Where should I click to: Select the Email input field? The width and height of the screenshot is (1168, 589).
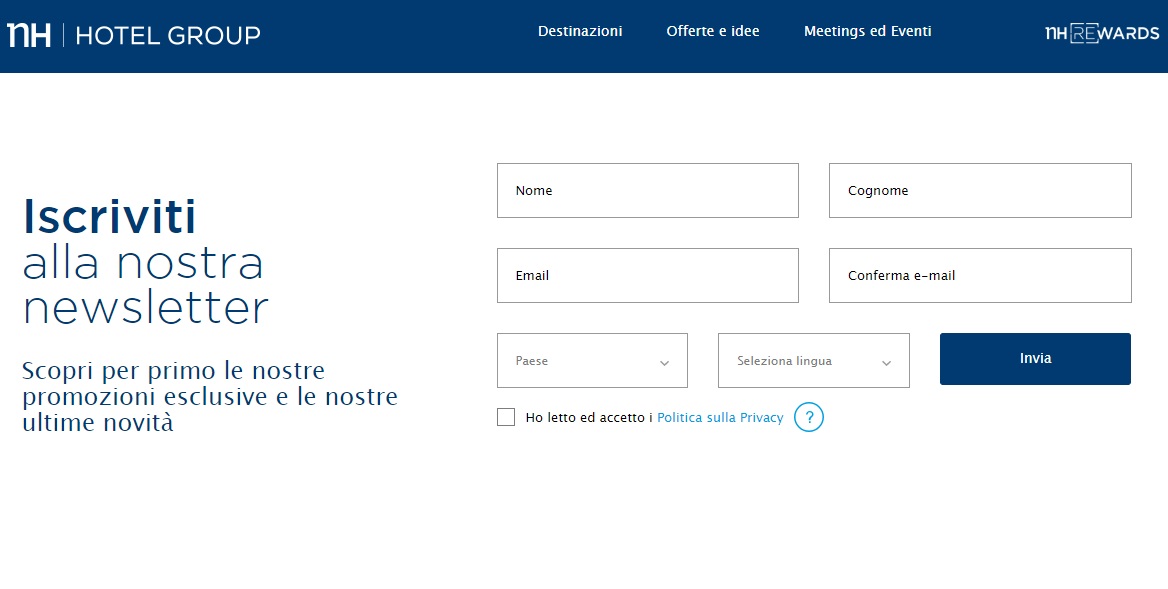tap(647, 276)
